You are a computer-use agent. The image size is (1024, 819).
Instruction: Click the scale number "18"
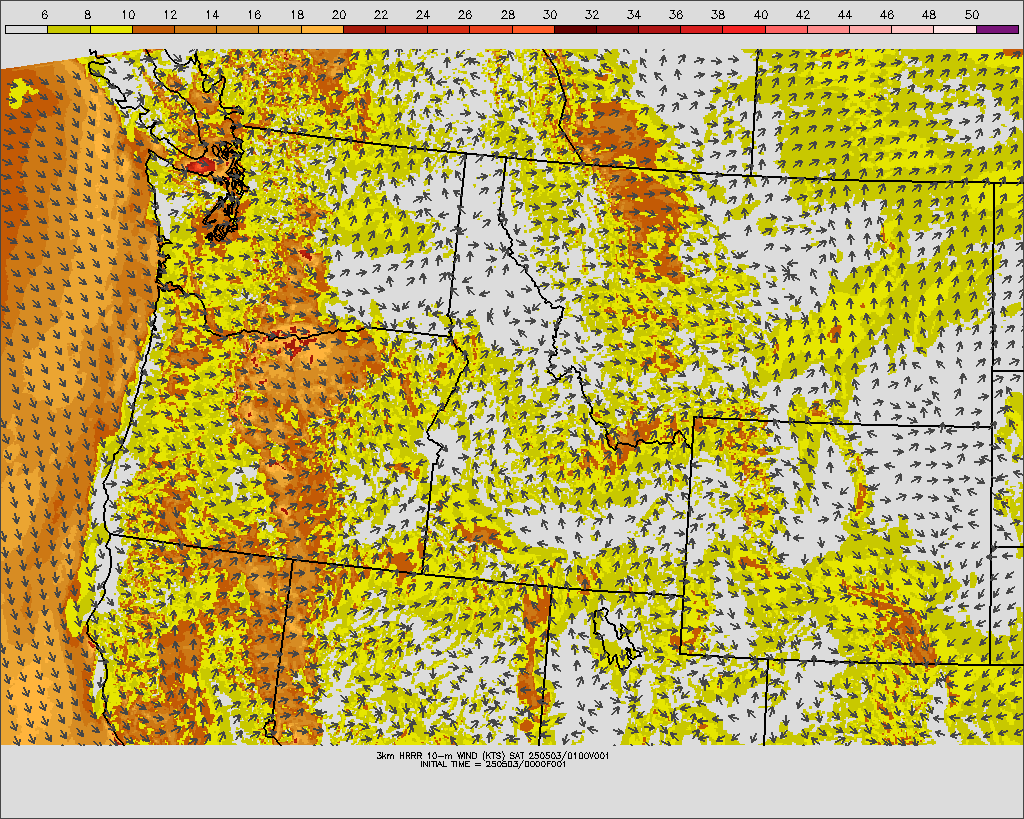click(x=297, y=15)
